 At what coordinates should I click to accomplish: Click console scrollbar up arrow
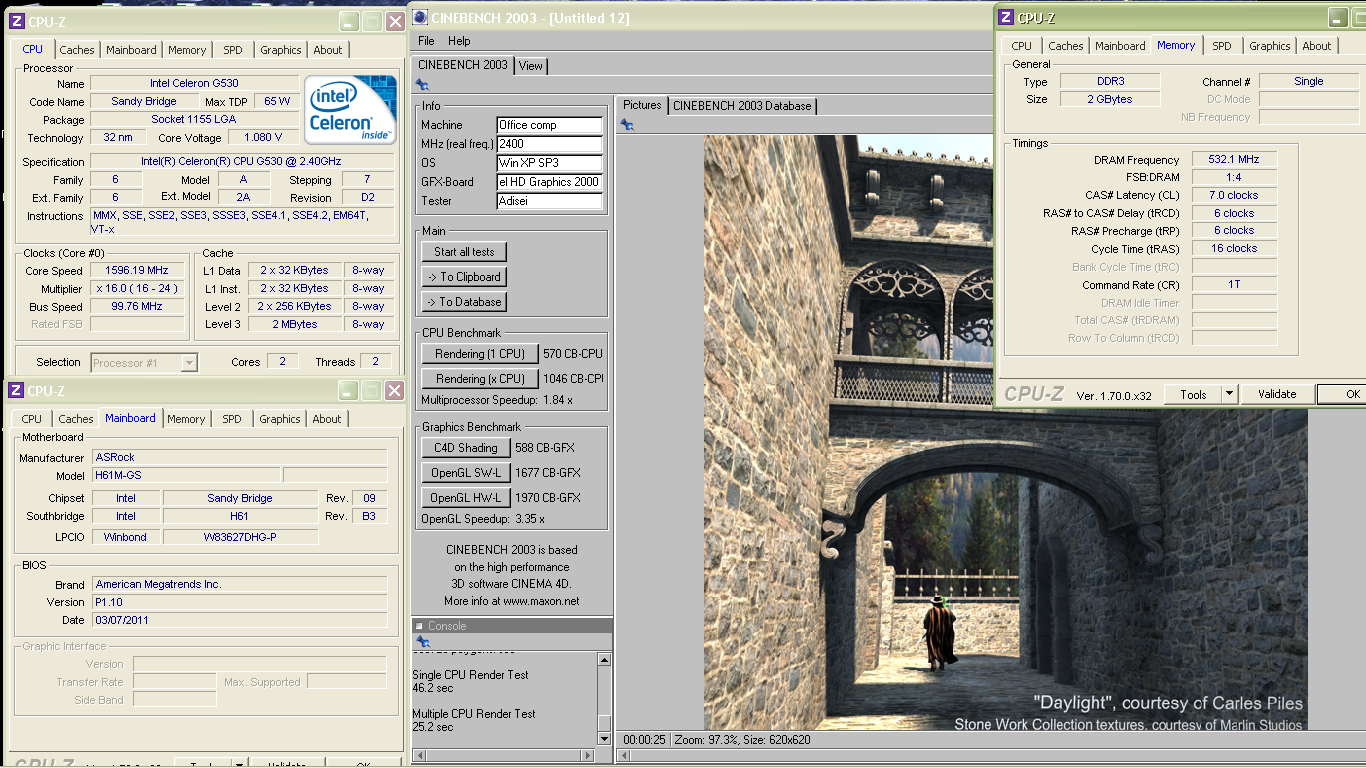pyautogui.click(x=604, y=660)
